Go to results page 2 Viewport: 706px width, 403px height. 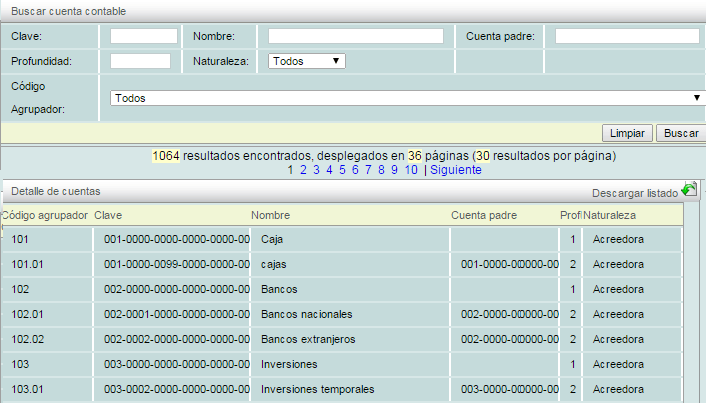[303, 170]
